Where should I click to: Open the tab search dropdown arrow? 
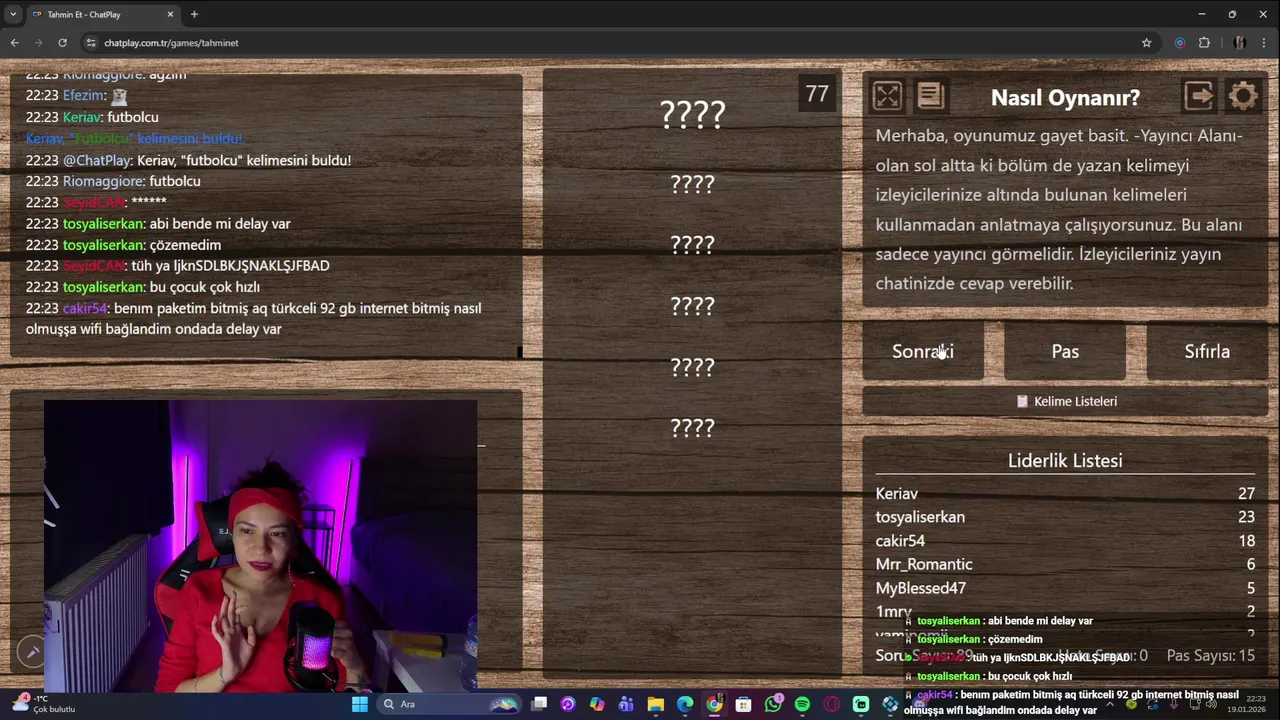tap(13, 14)
